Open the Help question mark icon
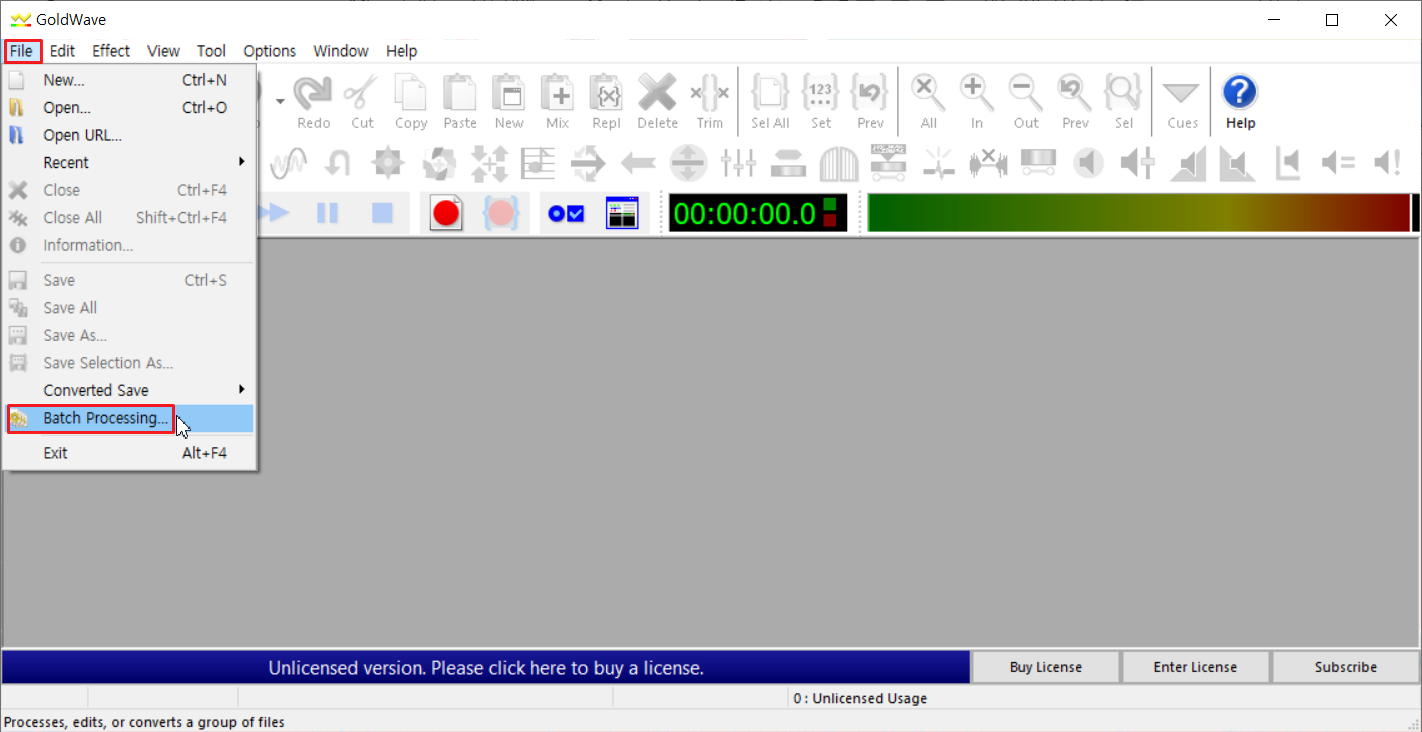 tap(1240, 101)
